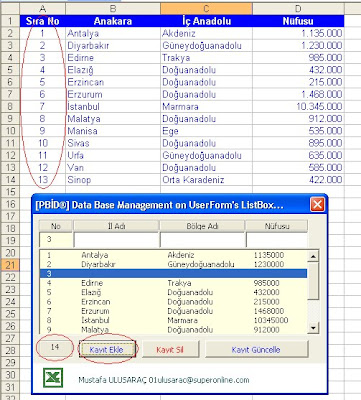The image size is (361, 400).
Task: Select worksheet row 15 header
Action: click(x=10, y=192)
